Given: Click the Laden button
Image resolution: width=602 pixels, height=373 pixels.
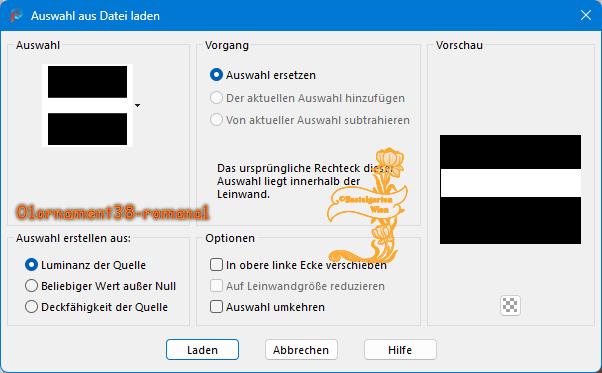Looking at the screenshot, I should point(202,350).
